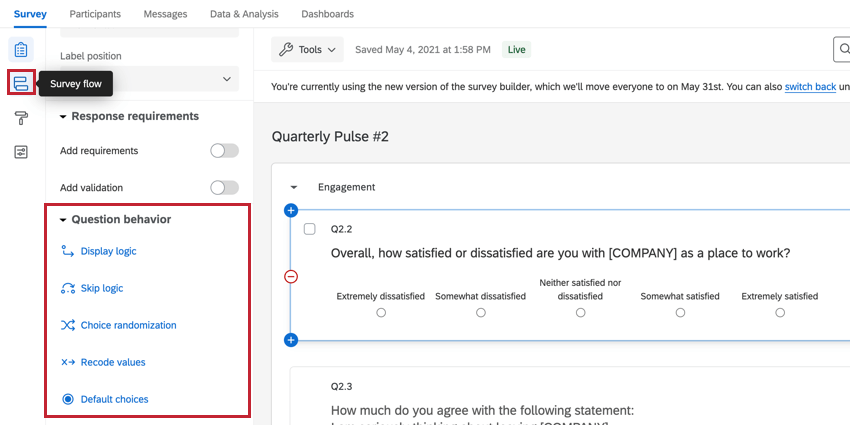This screenshot has height=425, width=850.
Task: Select the Extremely satisfied radio button
Action: (780, 313)
